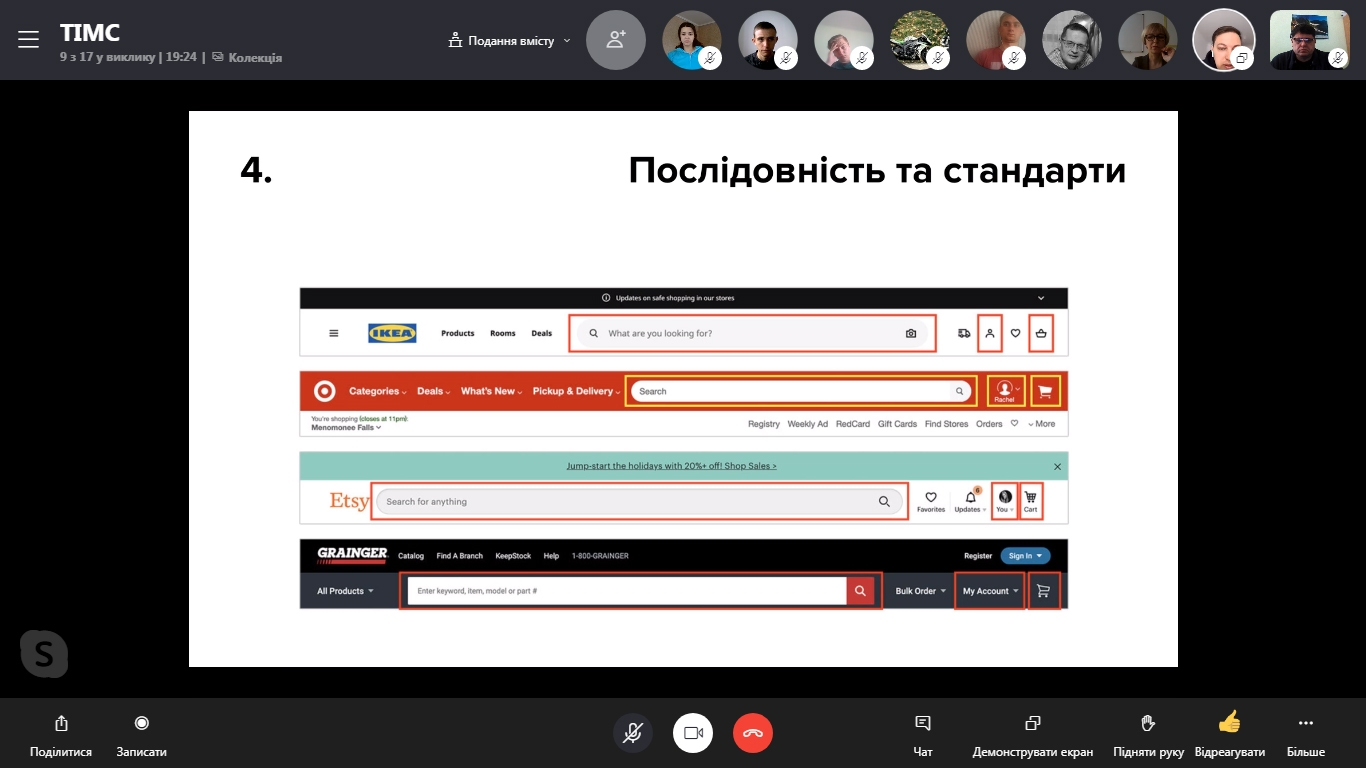Turn on the video camera
This screenshot has height=768, width=1366.
pyautogui.click(x=693, y=733)
